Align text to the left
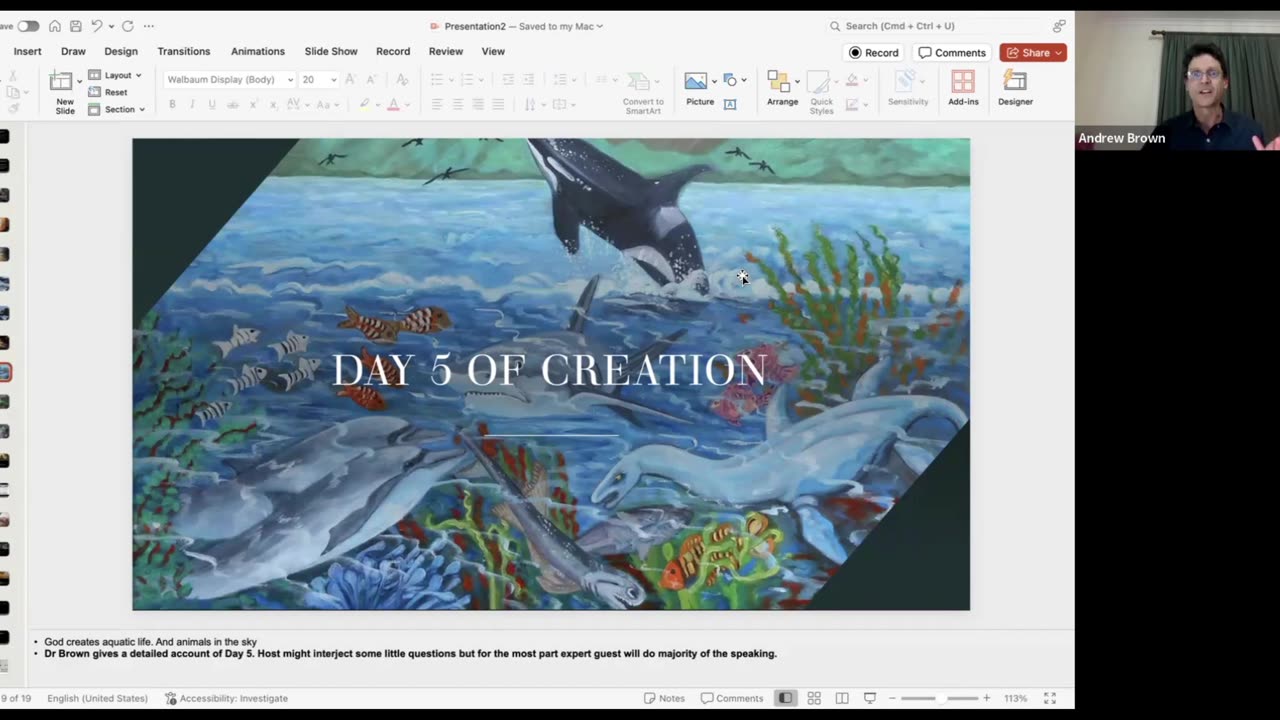Viewport: 1280px width, 720px height. tap(437, 104)
